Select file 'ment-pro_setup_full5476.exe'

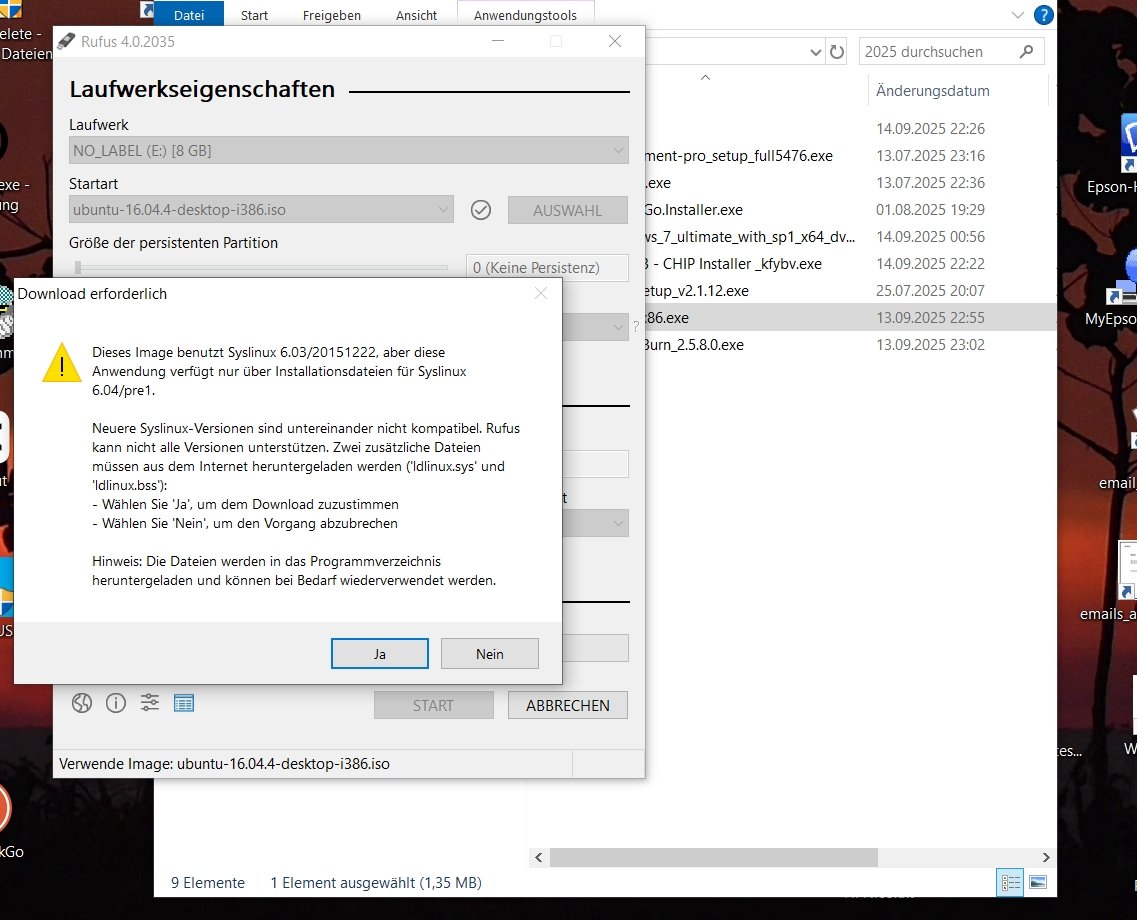click(x=739, y=156)
